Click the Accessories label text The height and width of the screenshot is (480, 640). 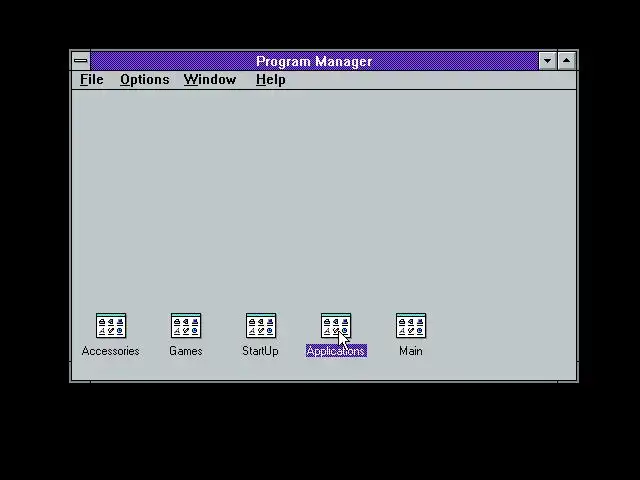click(111, 351)
